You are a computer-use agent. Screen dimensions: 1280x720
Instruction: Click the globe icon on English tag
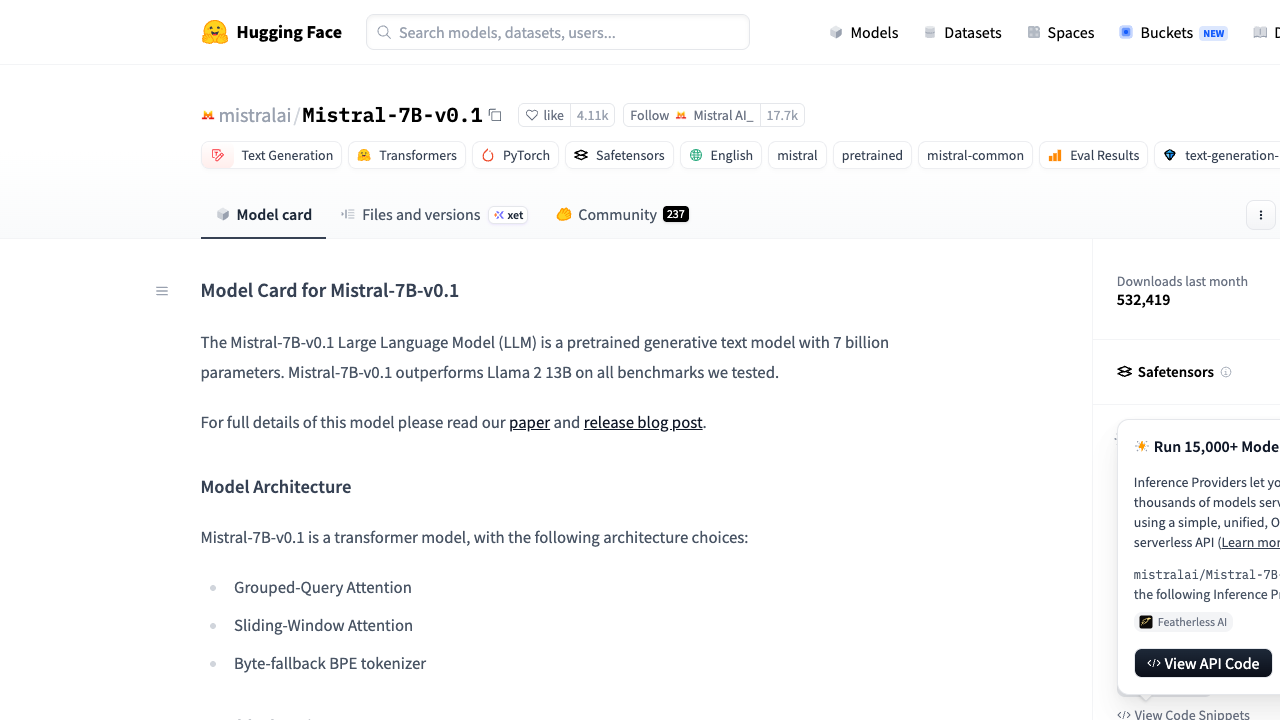tap(696, 155)
